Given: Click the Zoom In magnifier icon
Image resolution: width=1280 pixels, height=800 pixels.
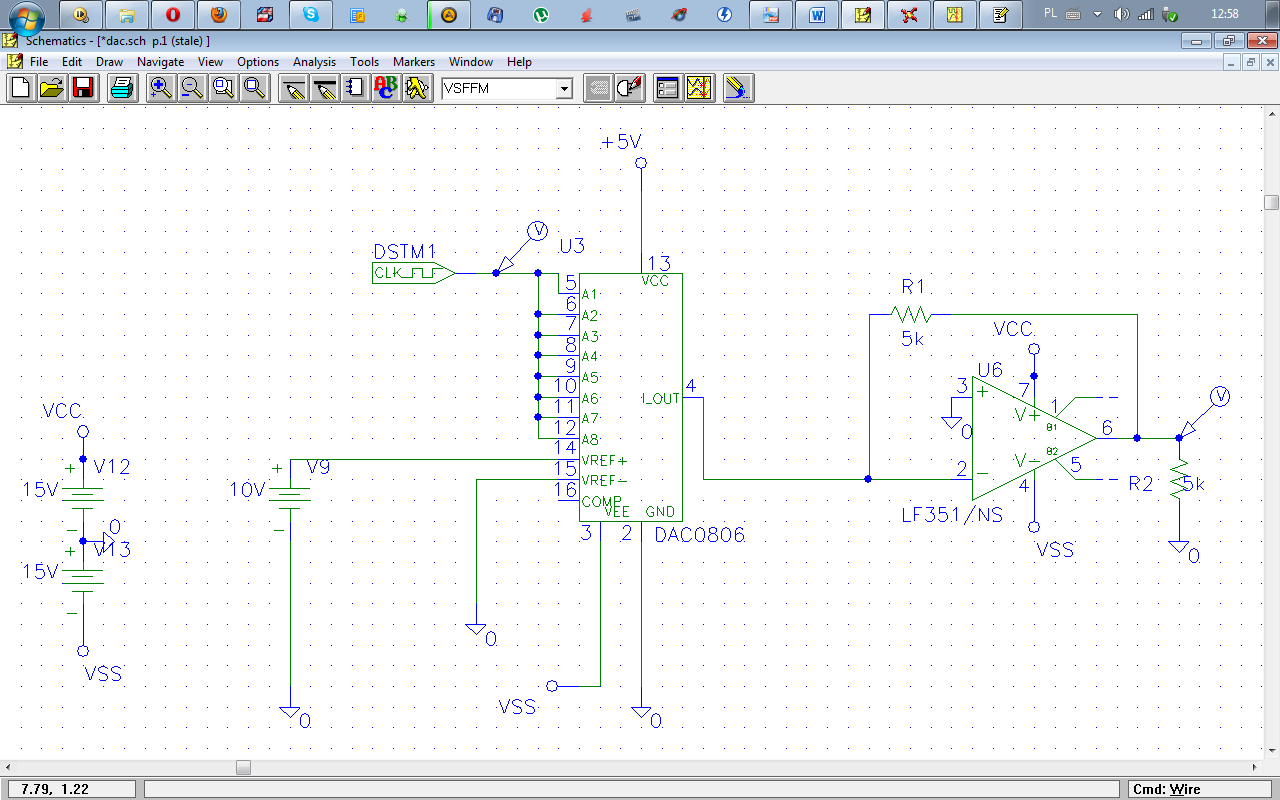Looking at the screenshot, I should [160, 88].
